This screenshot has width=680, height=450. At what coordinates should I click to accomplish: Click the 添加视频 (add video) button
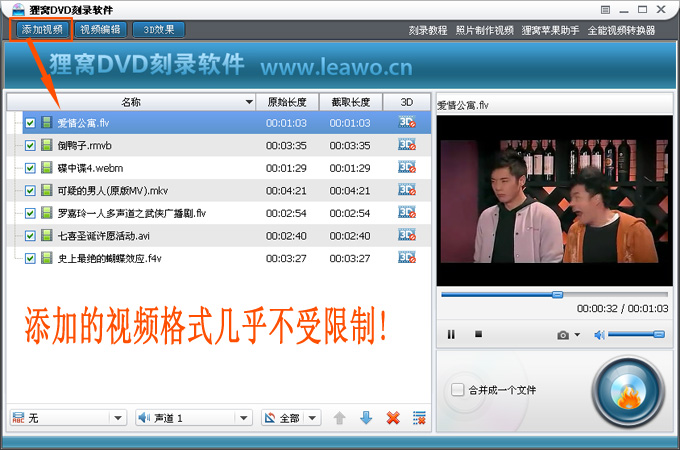point(42,29)
